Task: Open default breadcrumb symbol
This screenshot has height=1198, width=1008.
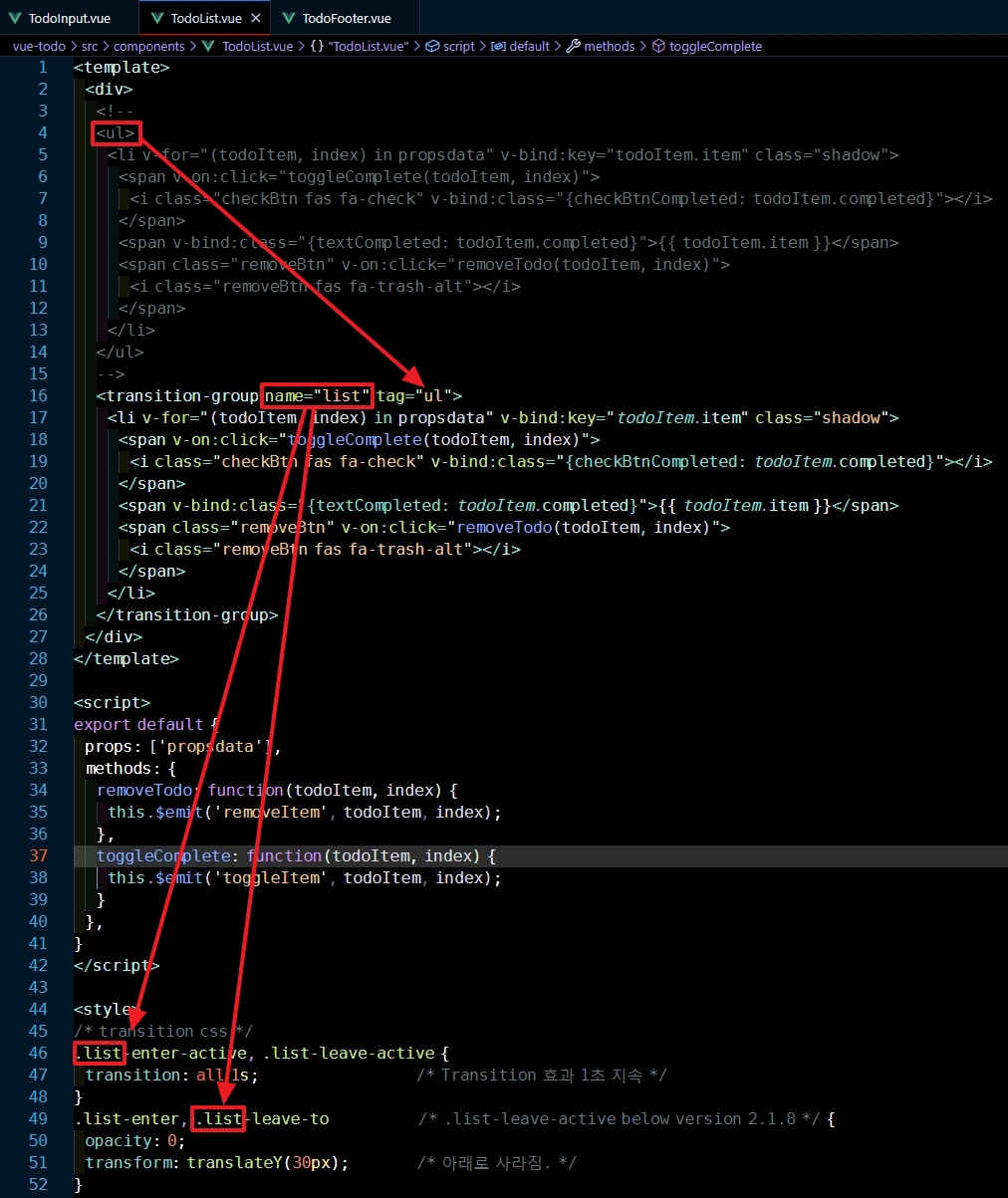Action: point(529,46)
